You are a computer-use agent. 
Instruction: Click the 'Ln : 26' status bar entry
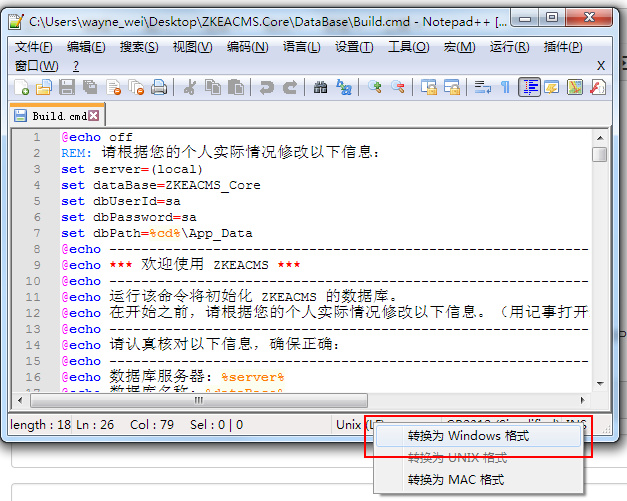pyautogui.click(x=95, y=425)
